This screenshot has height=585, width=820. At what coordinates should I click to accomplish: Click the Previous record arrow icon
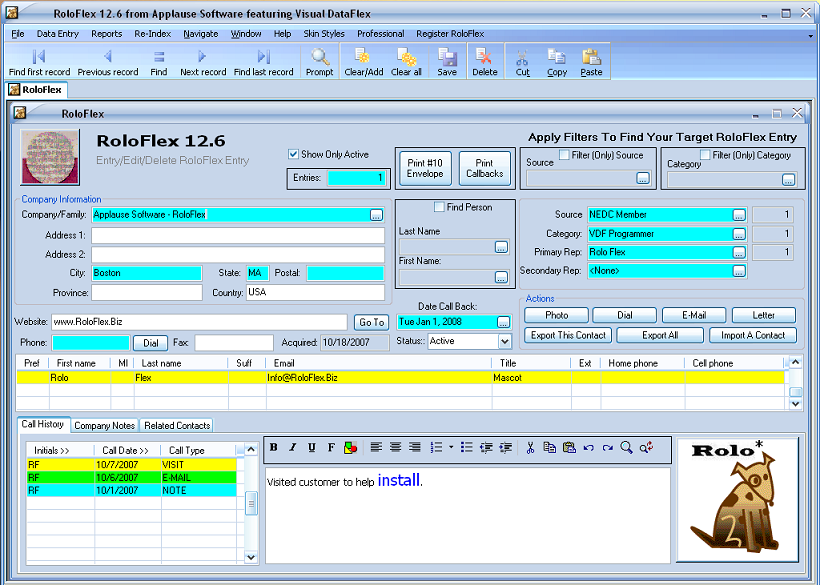108,56
